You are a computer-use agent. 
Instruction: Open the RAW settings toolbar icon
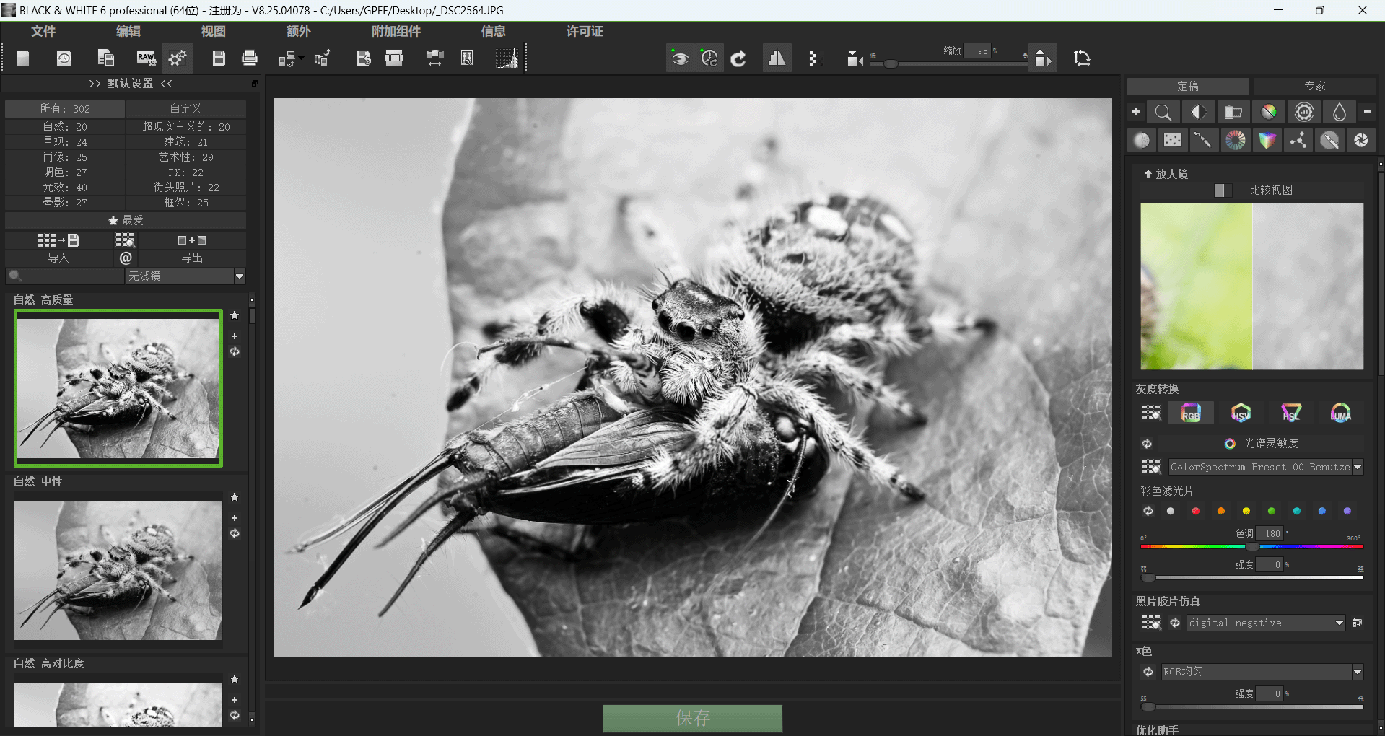(146, 59)
